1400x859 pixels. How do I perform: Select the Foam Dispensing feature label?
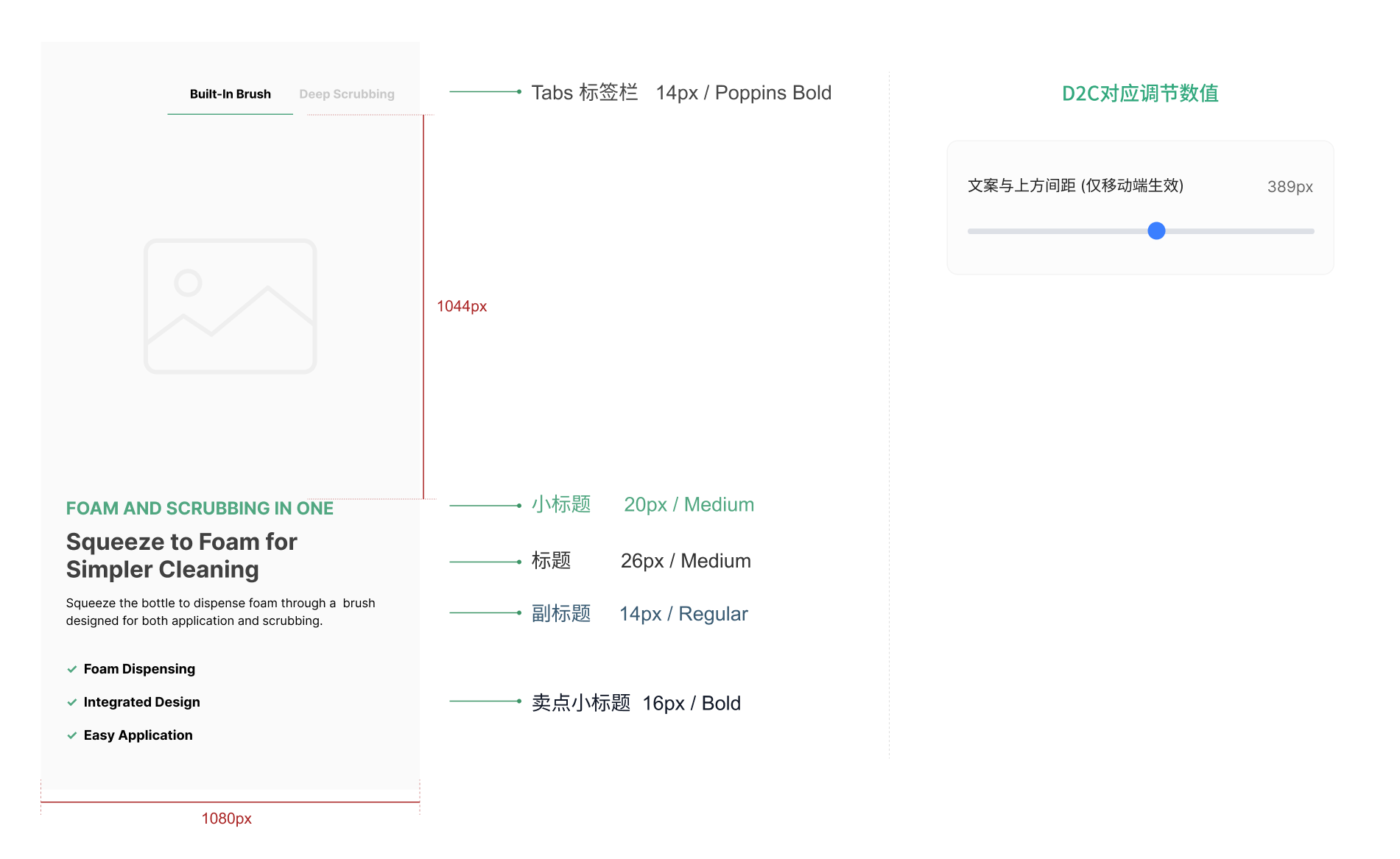tap(139, 669)
